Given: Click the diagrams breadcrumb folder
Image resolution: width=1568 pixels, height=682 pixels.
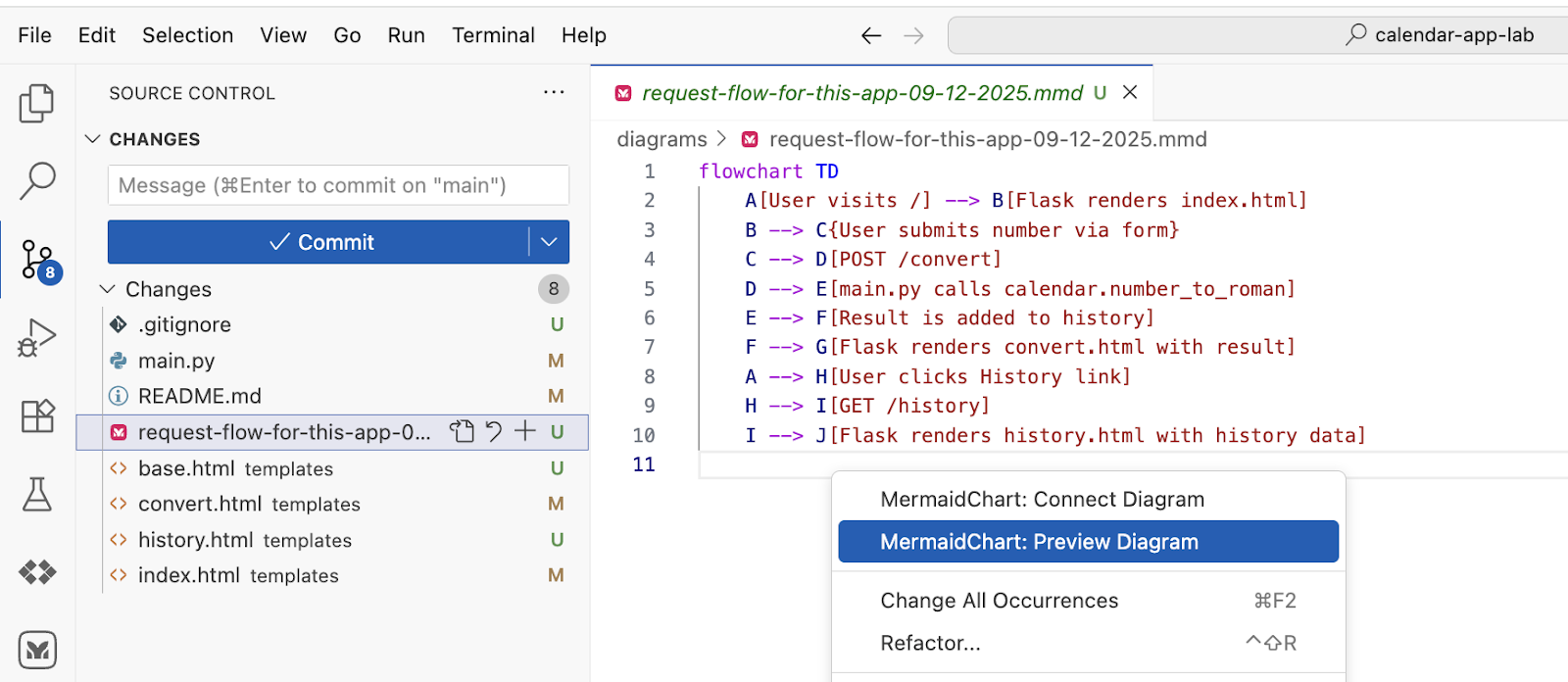Looking at the screenshot, I should (x=661, y=139).
